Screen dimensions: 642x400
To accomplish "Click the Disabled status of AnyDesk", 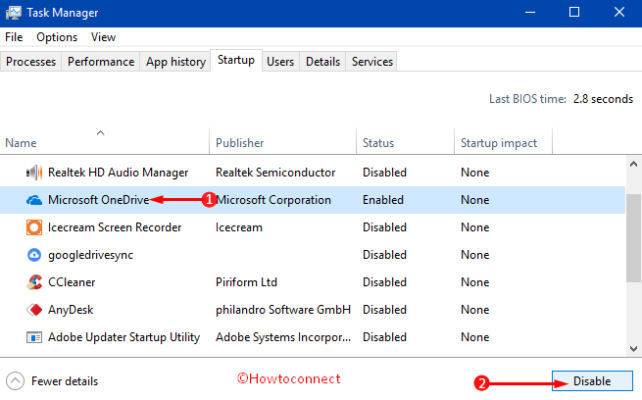I will tap(384, 310).
